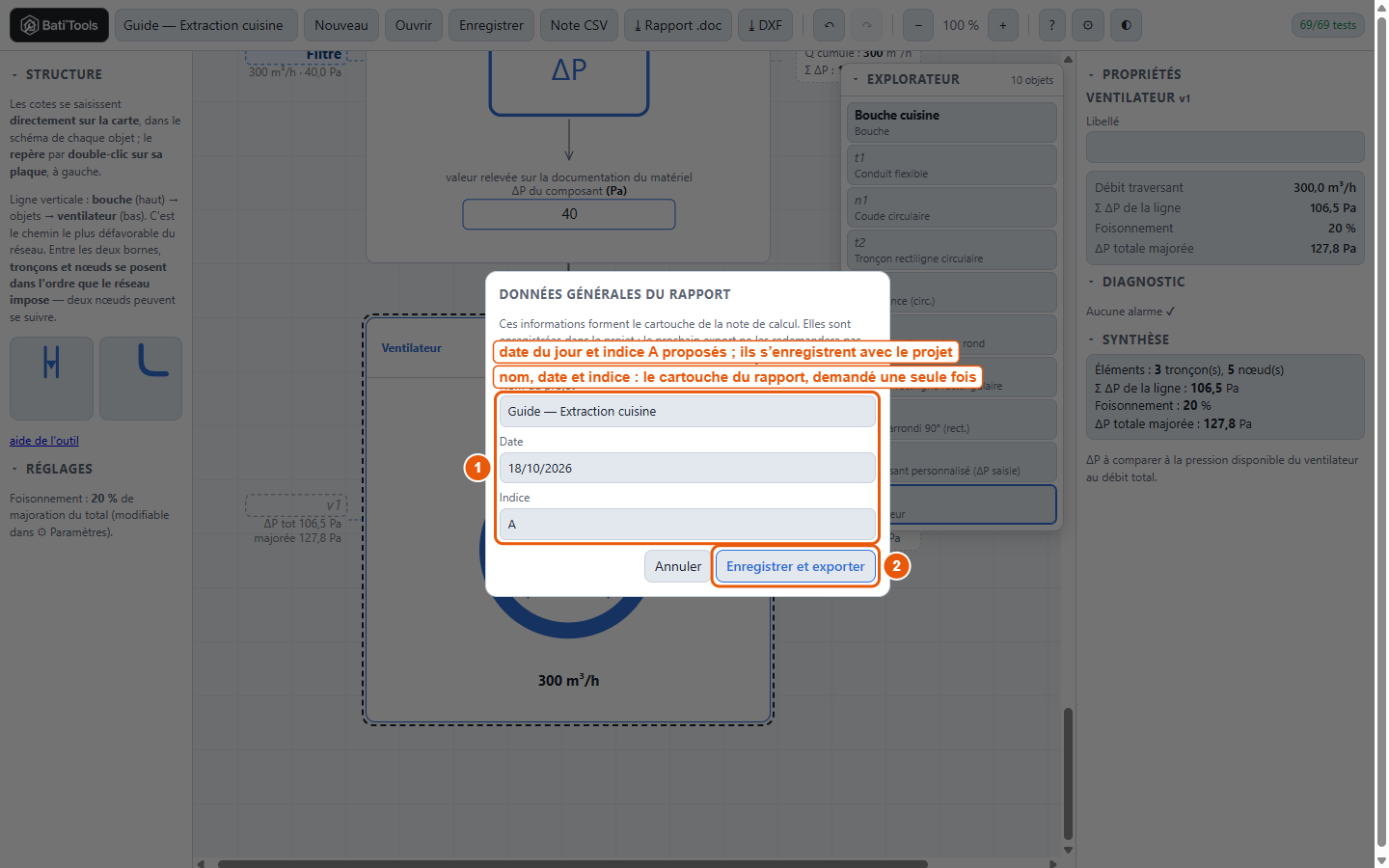Zoom out with the minus button

pos(918,25)
